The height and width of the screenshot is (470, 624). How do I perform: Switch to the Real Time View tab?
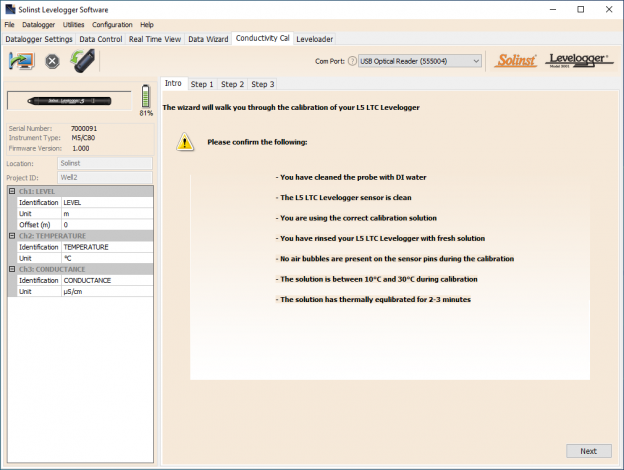pos(155,39)
